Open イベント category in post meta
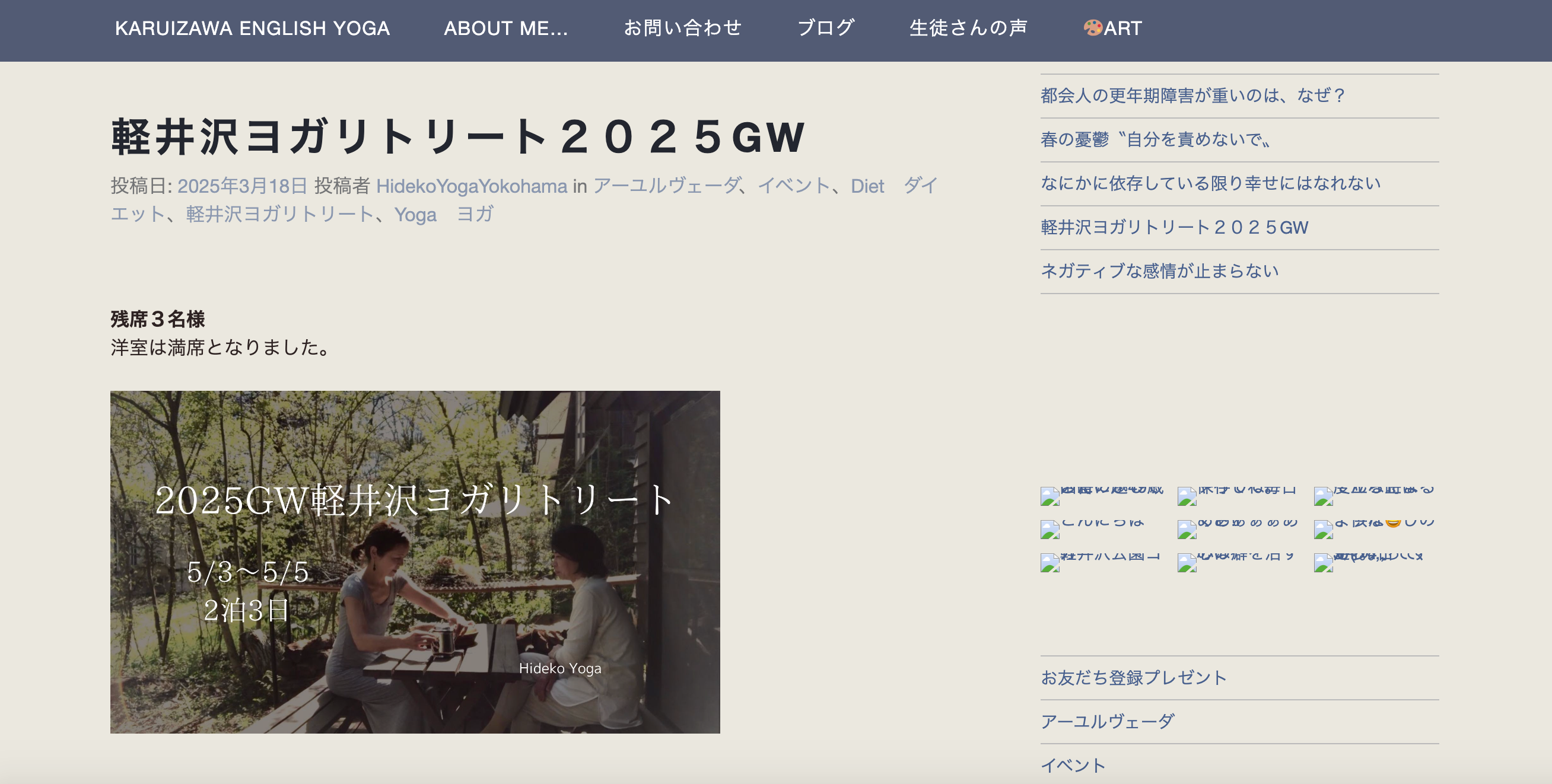This screenshot has height=784, width=1552. tap(794, 186)
